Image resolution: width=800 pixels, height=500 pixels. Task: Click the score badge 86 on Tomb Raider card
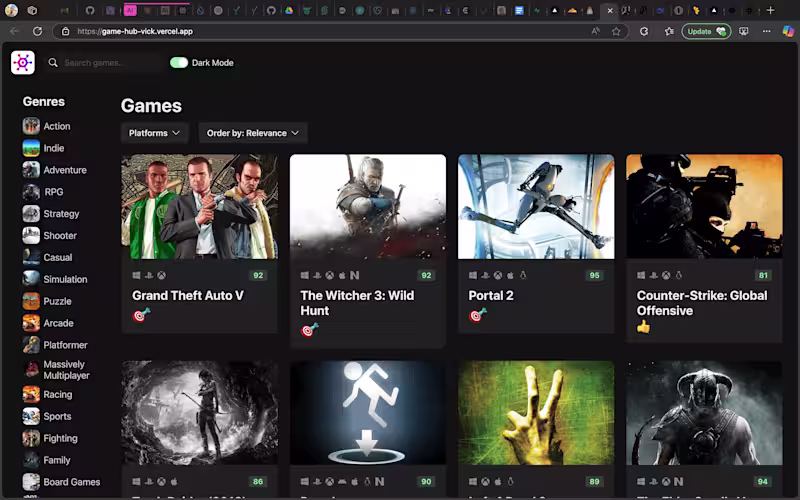258,482
